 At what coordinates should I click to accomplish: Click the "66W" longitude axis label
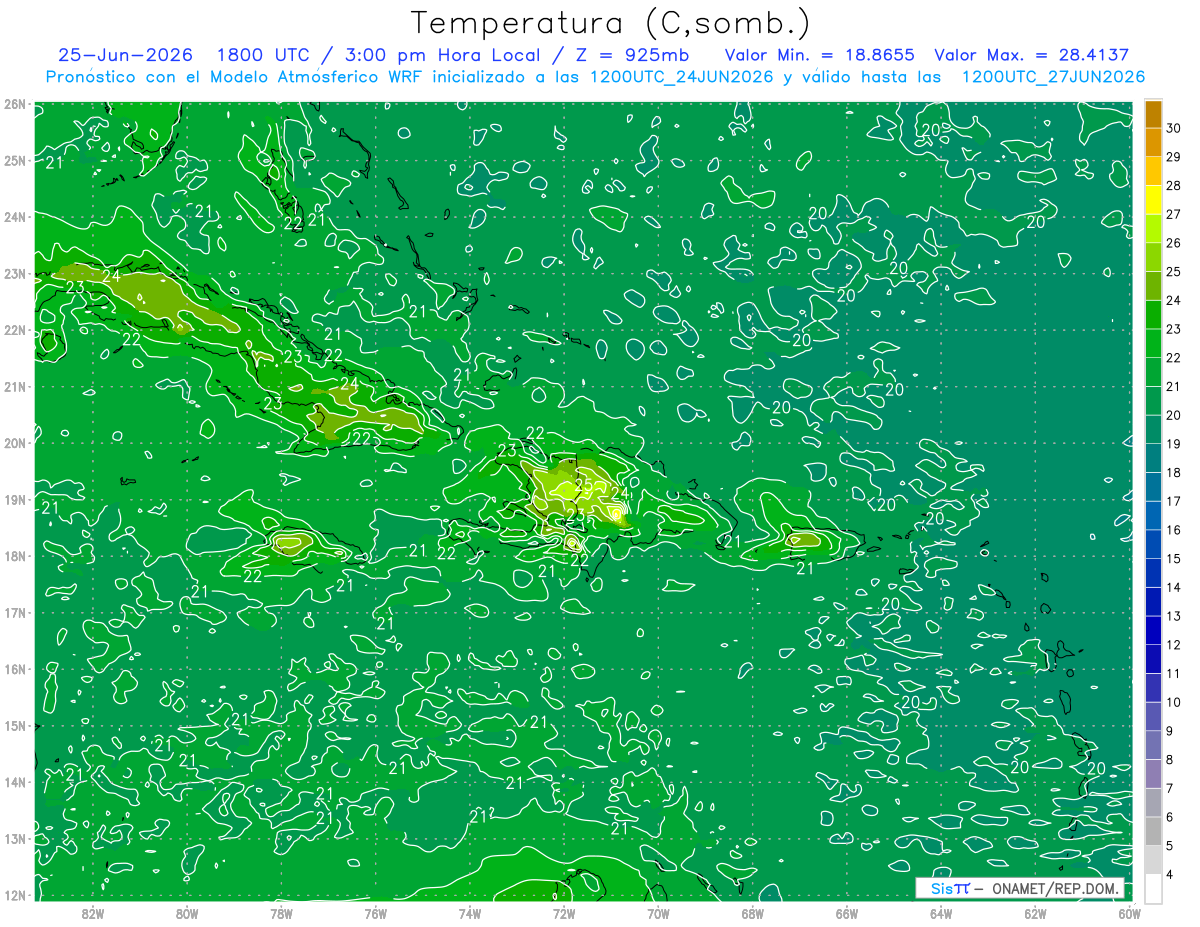[x=846, y=914]
